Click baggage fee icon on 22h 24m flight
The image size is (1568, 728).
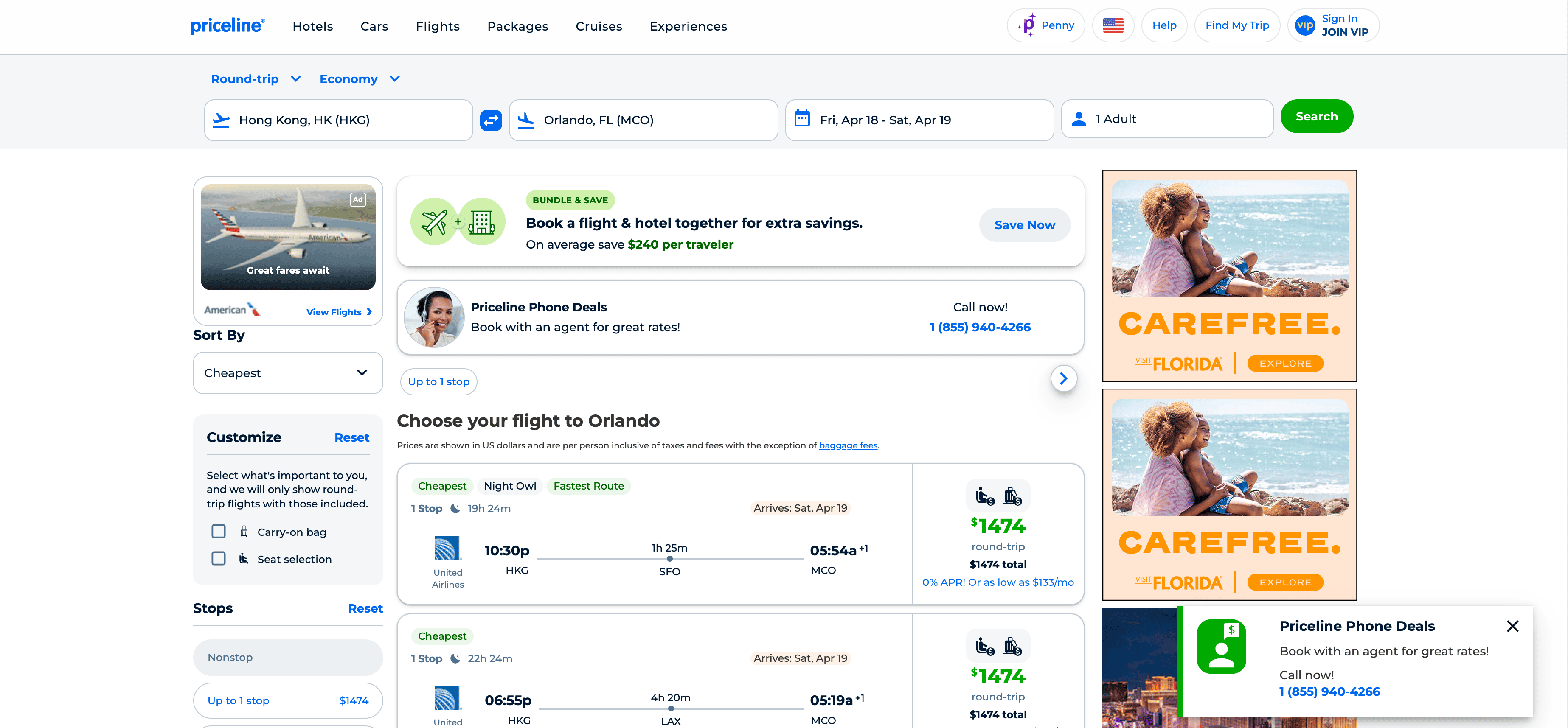point(1012,646)
